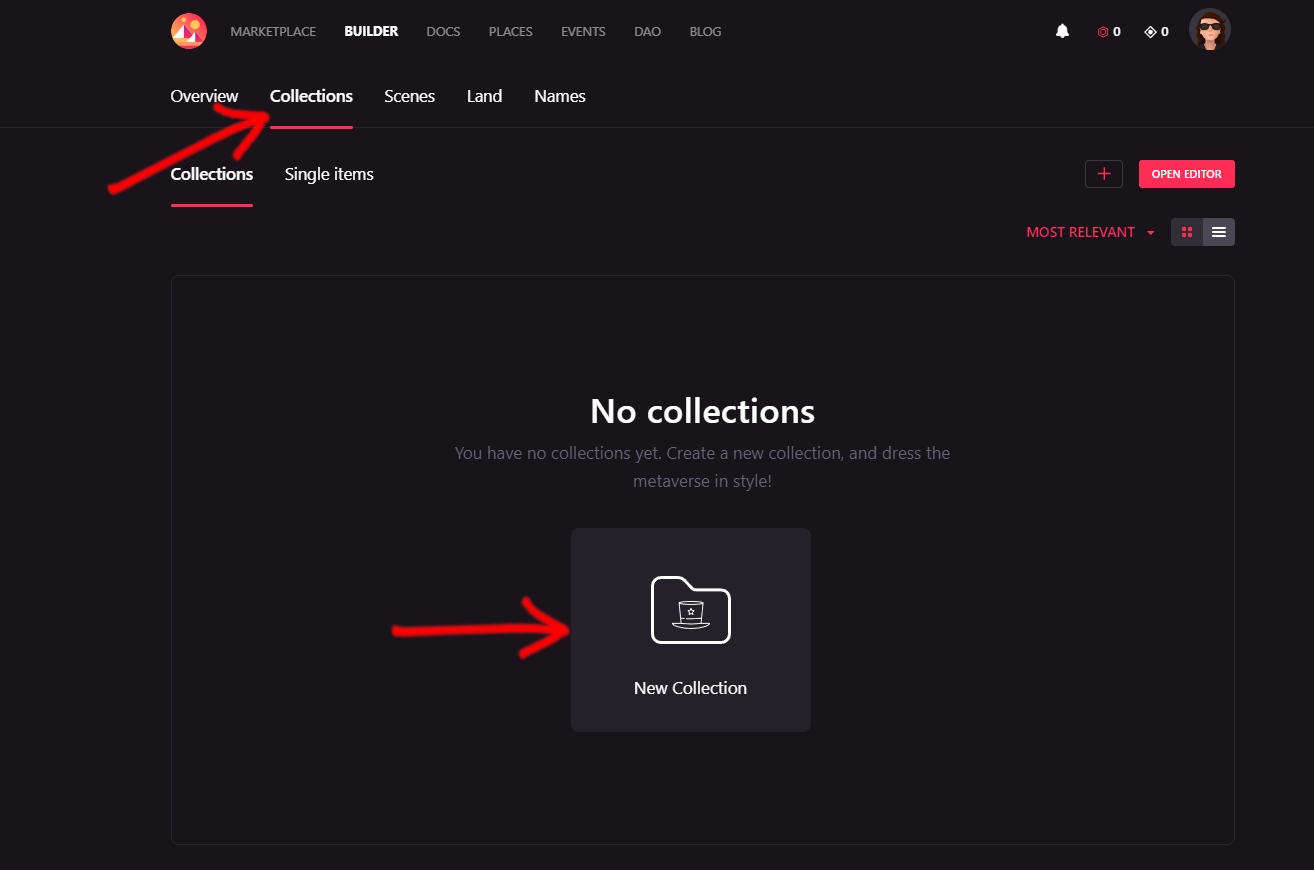Go to the Docs page

(x=443, y=32)
